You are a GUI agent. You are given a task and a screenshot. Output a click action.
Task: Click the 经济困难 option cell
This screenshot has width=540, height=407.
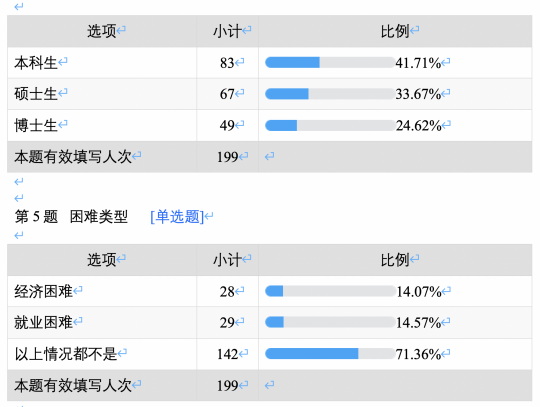click(102, 291)
